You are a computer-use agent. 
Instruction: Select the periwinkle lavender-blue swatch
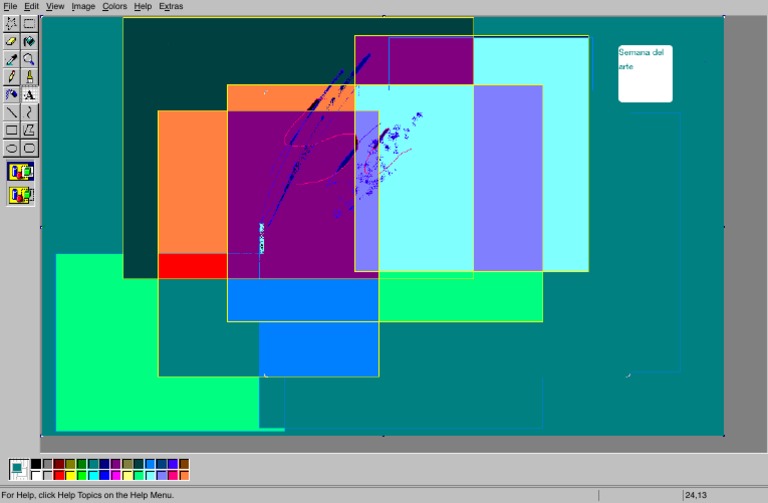(161, 475)
